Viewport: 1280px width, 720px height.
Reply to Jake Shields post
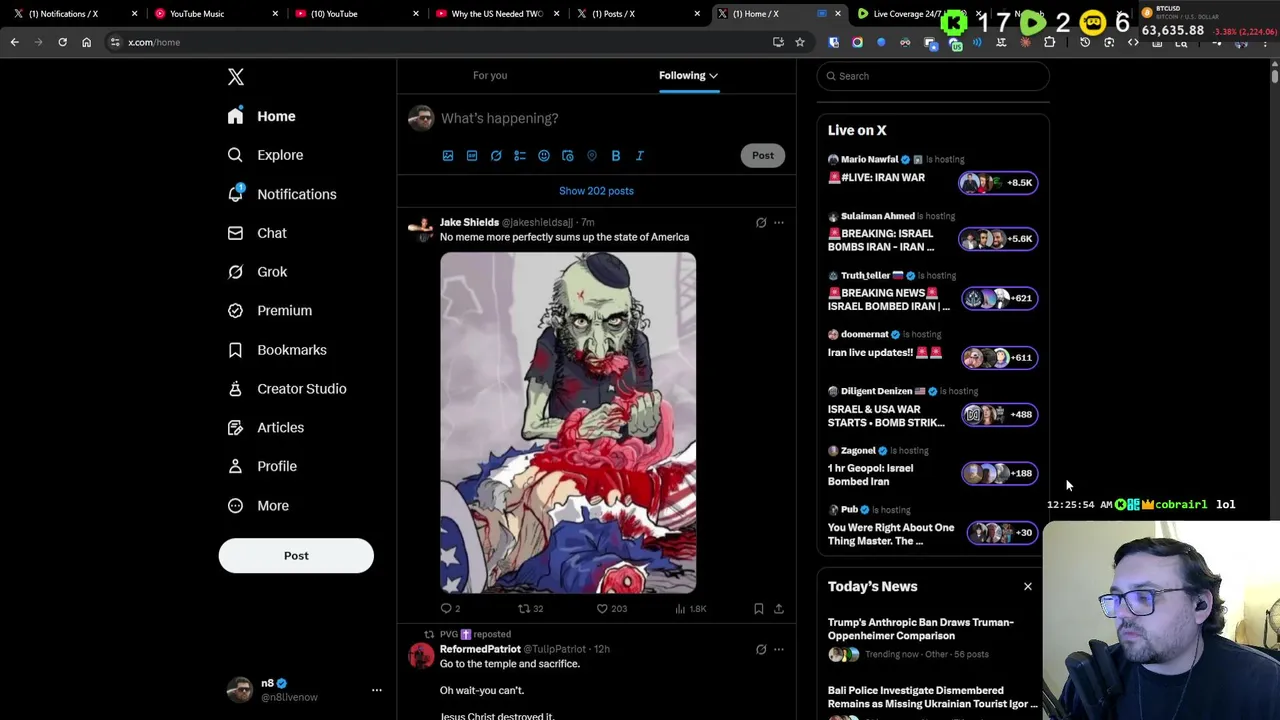(x=450, y=608)
